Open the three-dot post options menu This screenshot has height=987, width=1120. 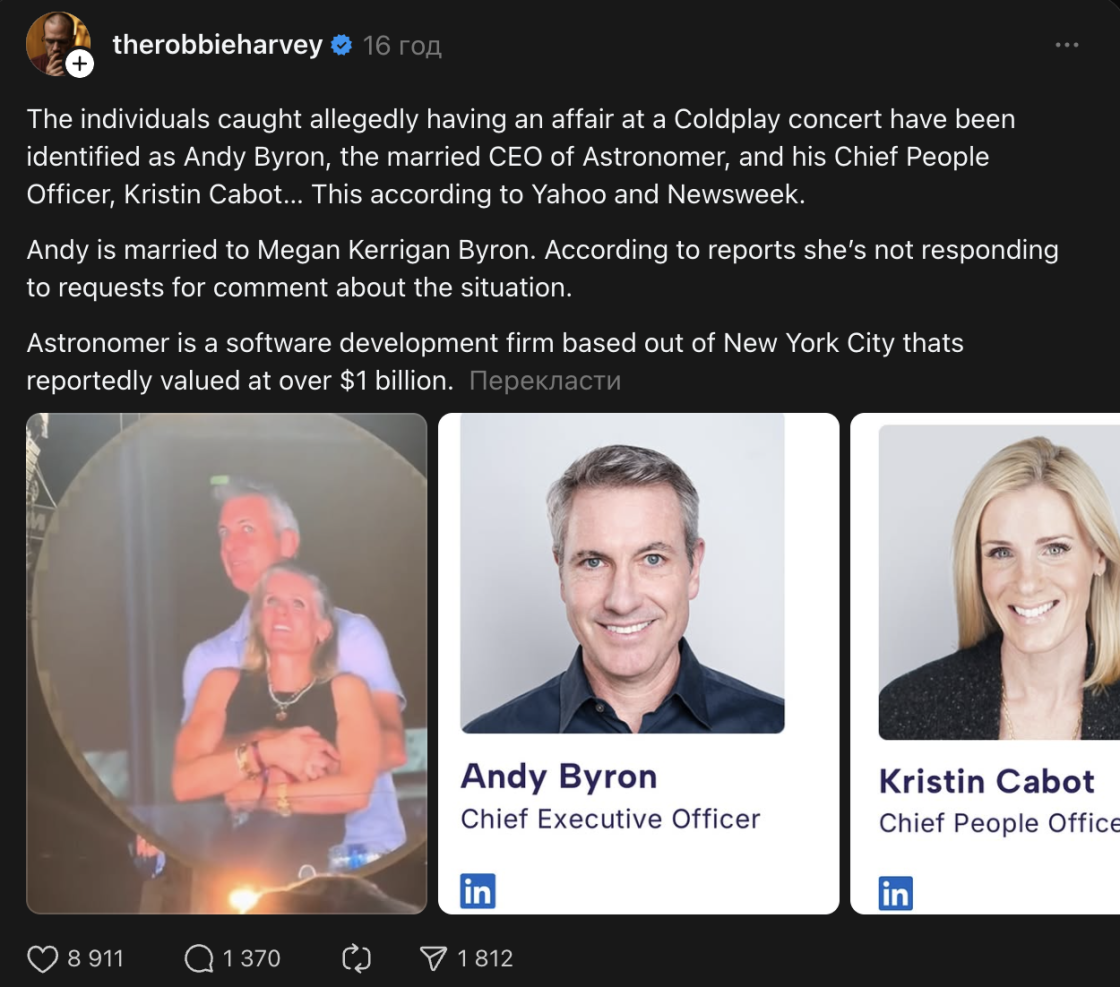[1066, 45]
